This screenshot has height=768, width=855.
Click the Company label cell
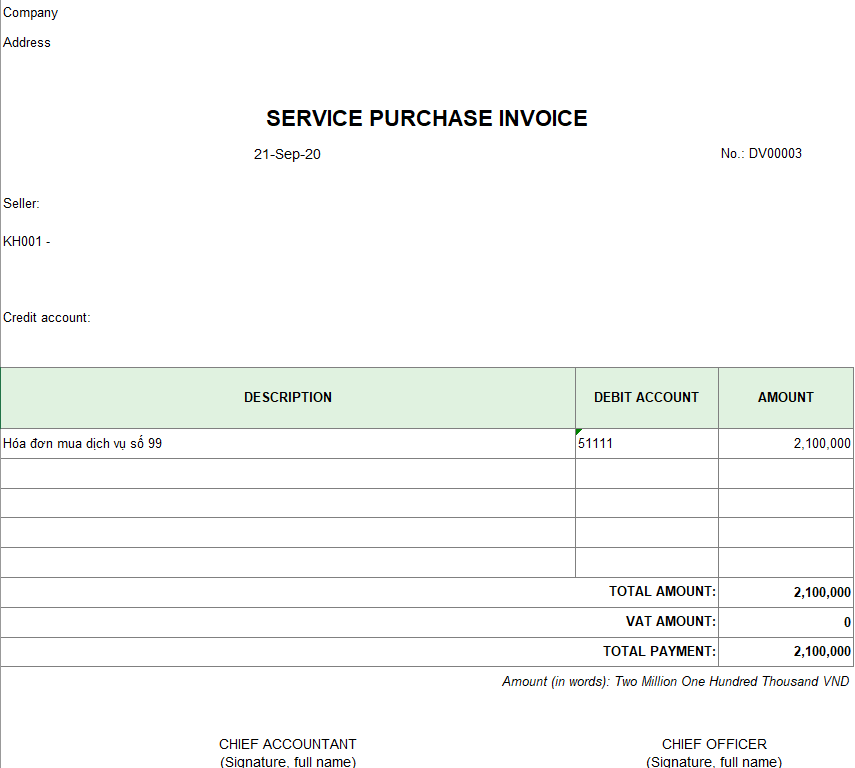coord(31,13)
